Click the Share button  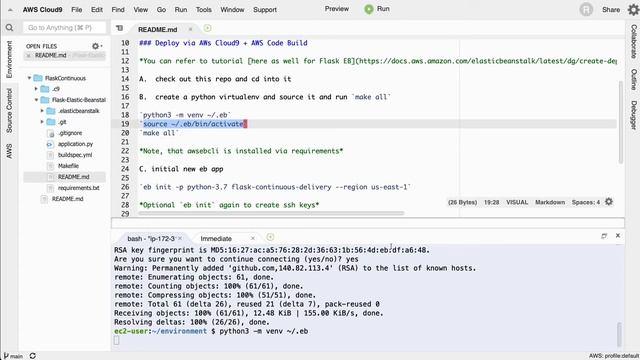[x=611, y=9]
